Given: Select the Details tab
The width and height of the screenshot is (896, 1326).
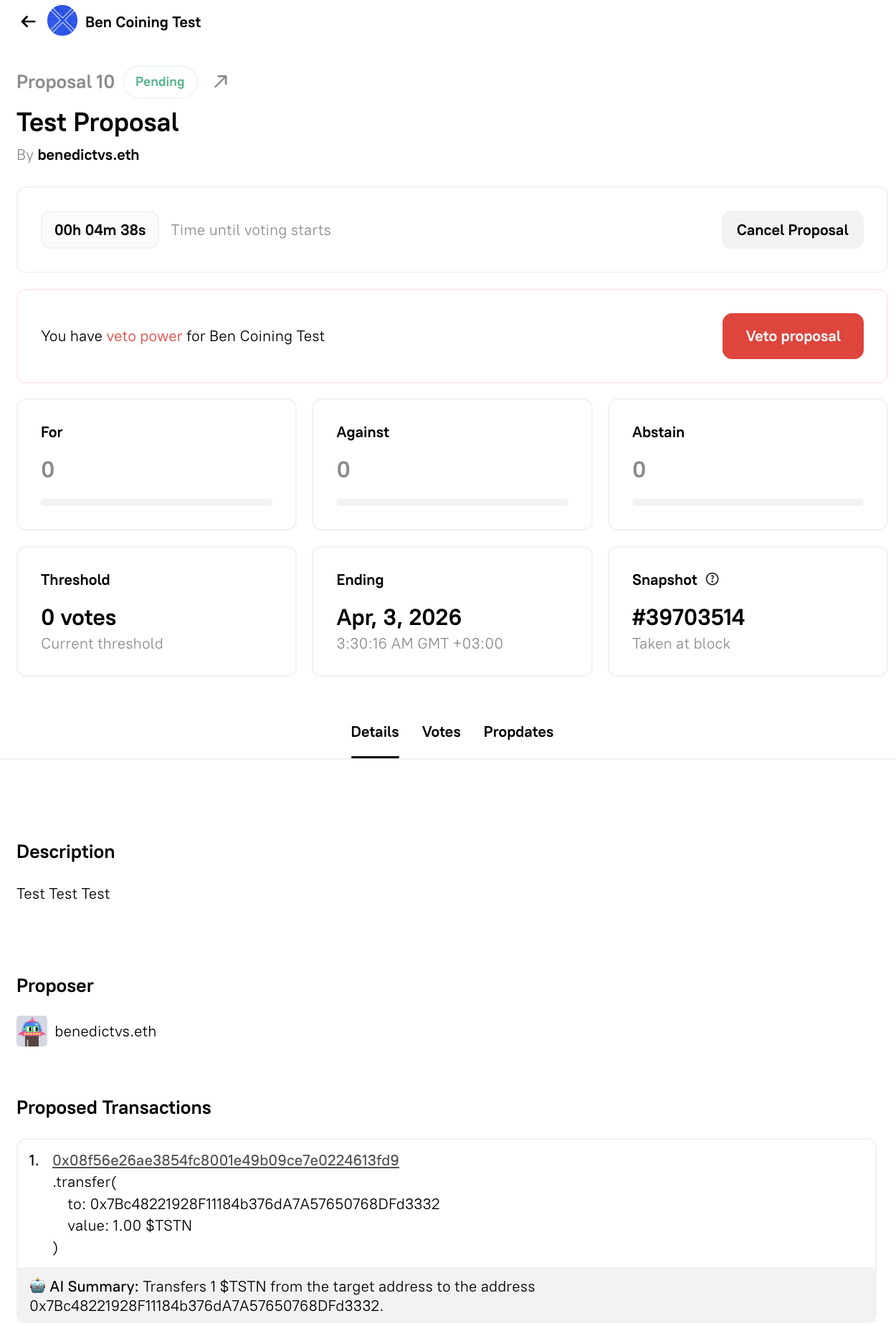Looking at the screenshot, I should (x=375, y=732).
